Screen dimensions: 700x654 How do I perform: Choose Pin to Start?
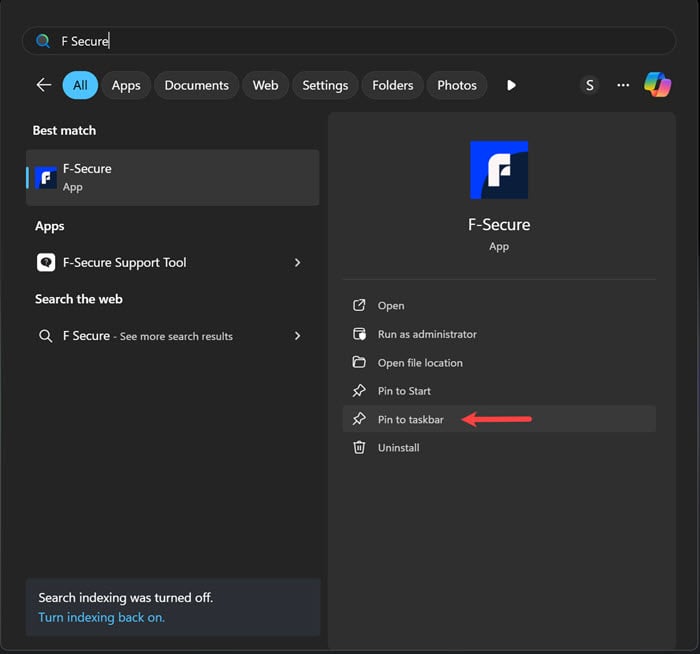pyautogui.click(x=499, y=391)
